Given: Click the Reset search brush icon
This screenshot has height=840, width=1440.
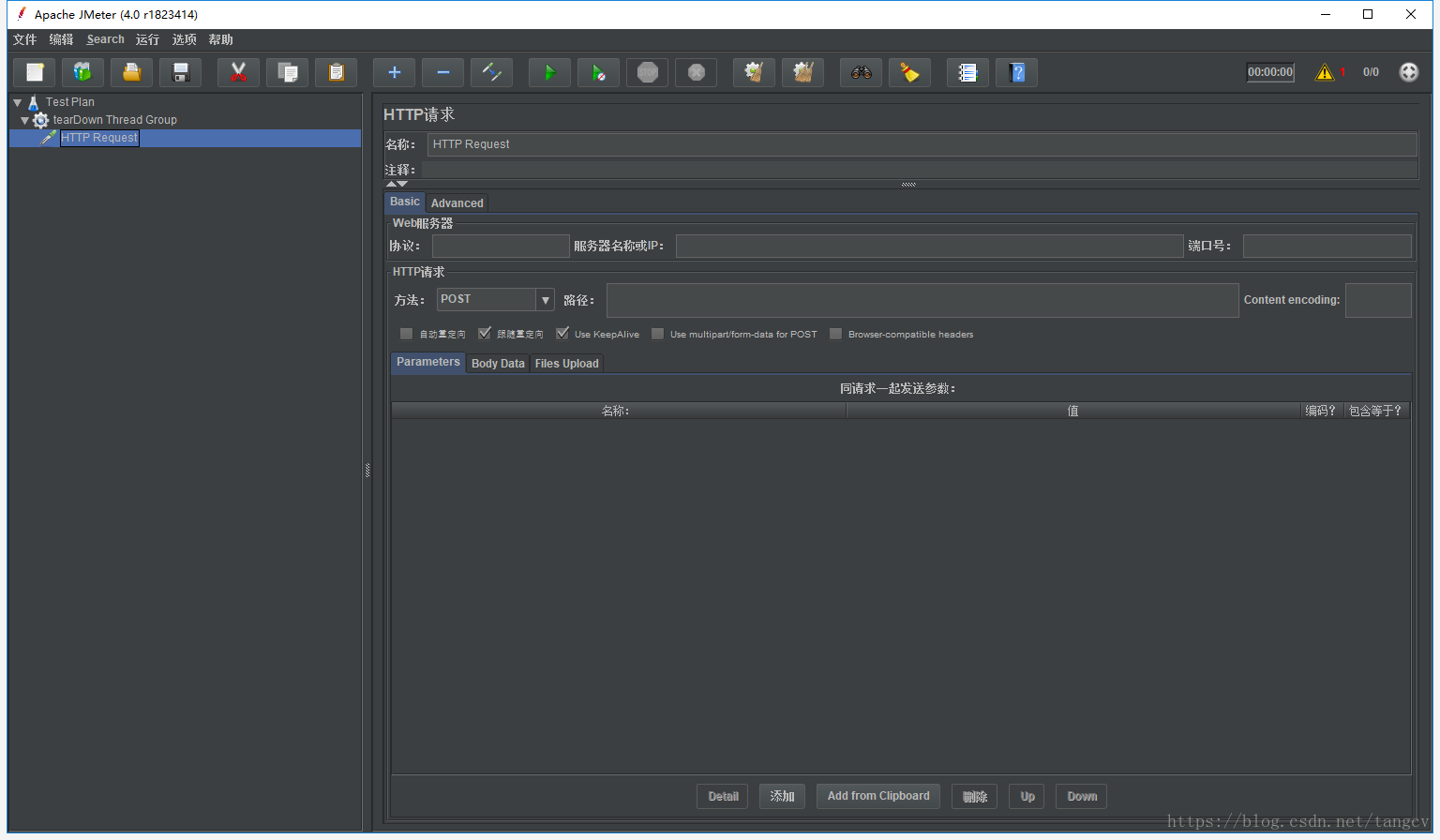Looking at the screenshot, I should coord(909,72).
